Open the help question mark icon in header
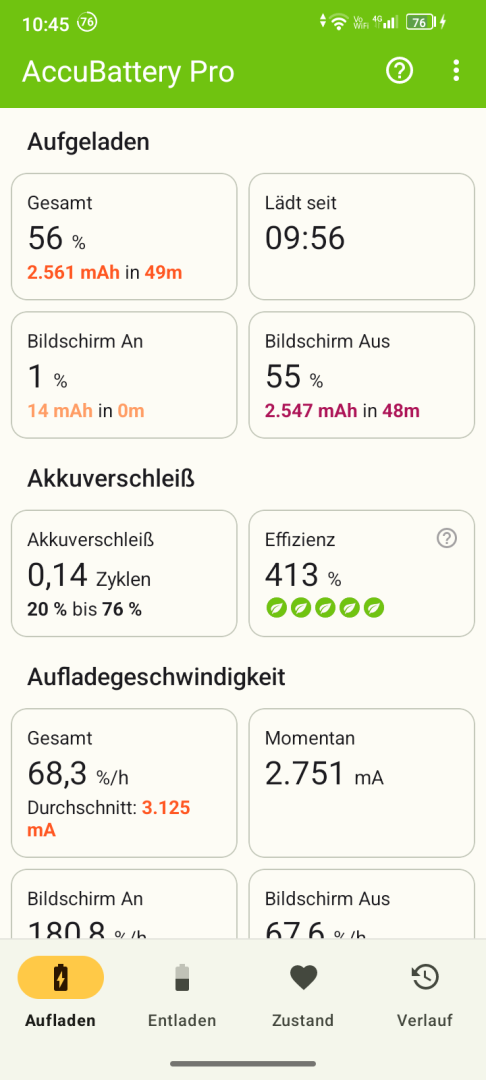The width and height of the screenshot is (486, 1080). click(x=399, y=71)
